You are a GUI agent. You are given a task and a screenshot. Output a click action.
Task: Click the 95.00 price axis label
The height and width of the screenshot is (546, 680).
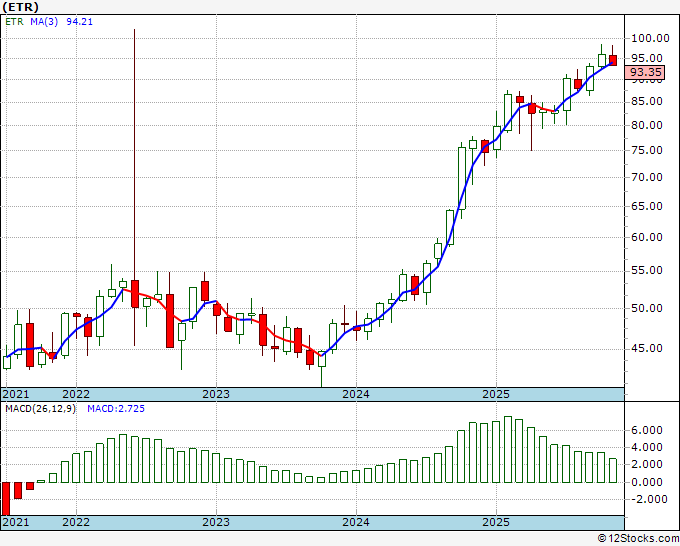tap(647, 58)
